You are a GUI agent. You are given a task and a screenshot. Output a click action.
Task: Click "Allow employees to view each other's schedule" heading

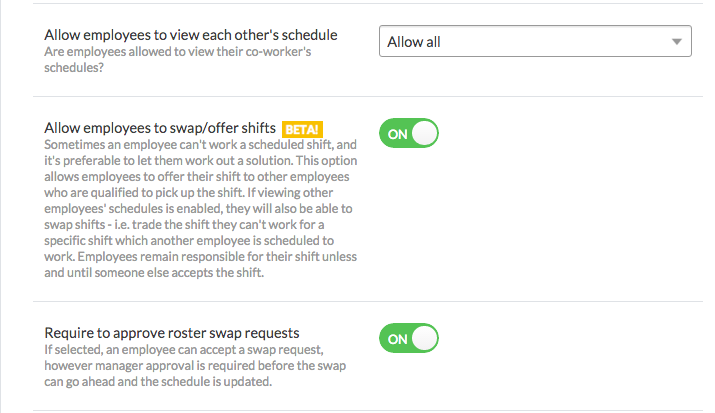[x=191, y=35]
